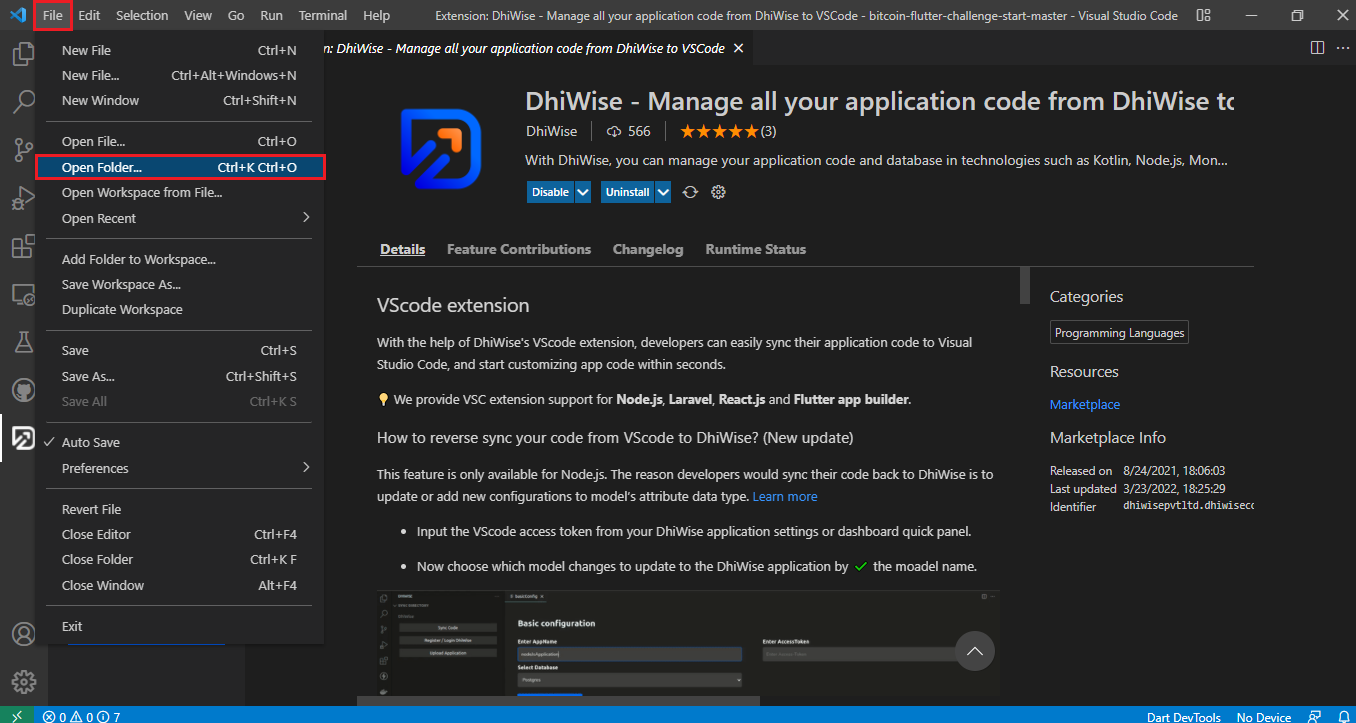
Task: Choose New Window from File menu
Action: coord(179,100)
